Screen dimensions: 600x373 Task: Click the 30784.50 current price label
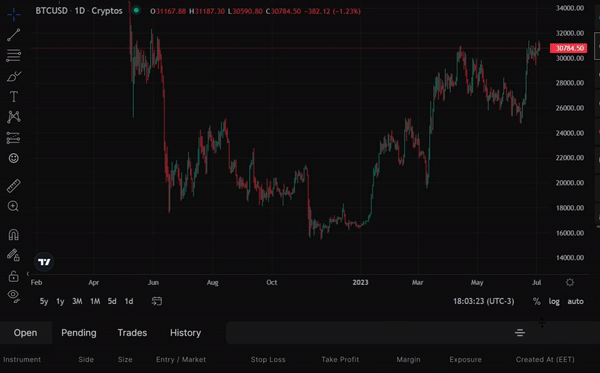click(568, 48)
